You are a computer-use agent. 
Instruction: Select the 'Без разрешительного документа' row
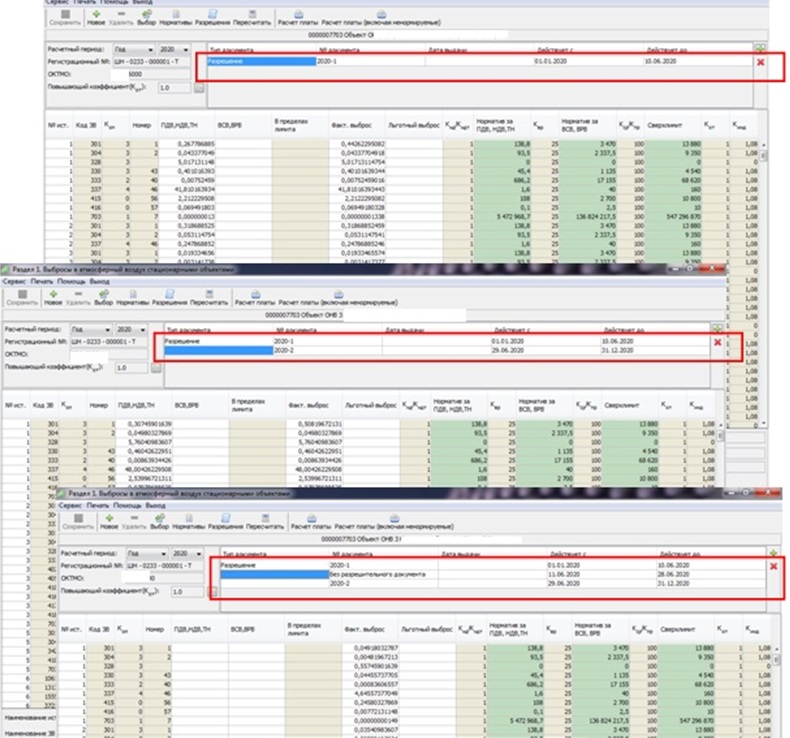380,574
